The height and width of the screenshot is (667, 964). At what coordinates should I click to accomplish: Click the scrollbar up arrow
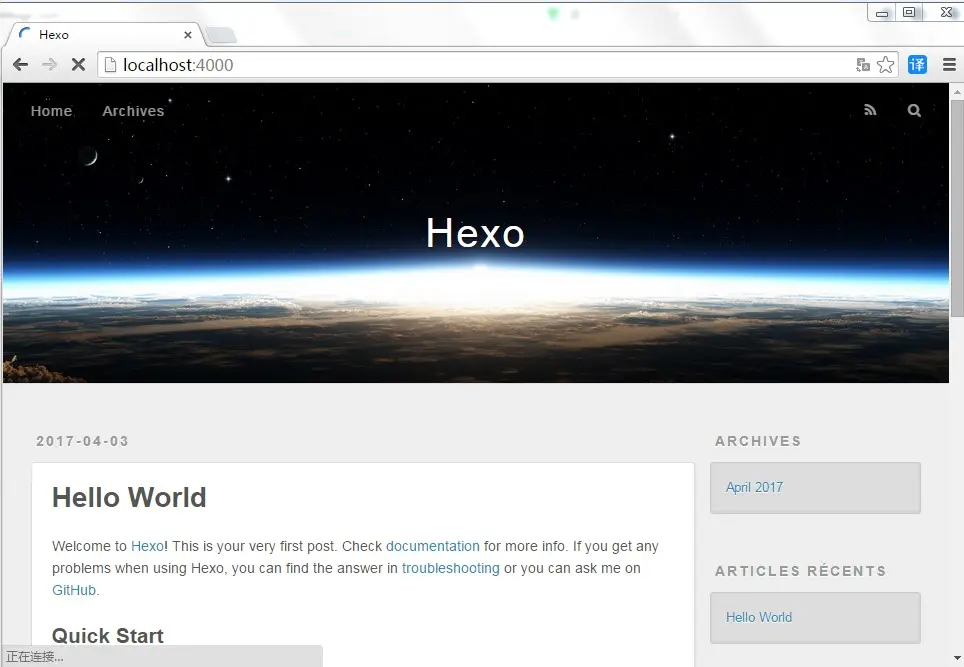click(957, 92)
